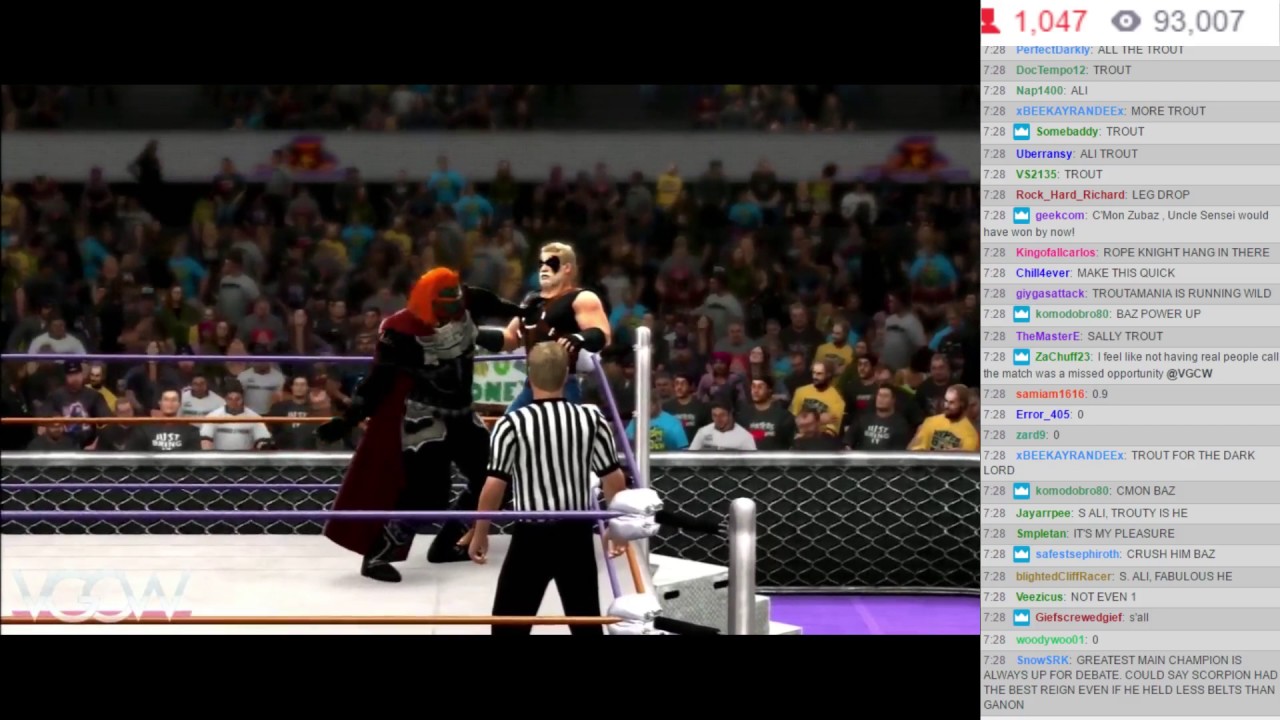Click the wrestling stream video player
Screen dimensions: 1280x720
point(490,360)
